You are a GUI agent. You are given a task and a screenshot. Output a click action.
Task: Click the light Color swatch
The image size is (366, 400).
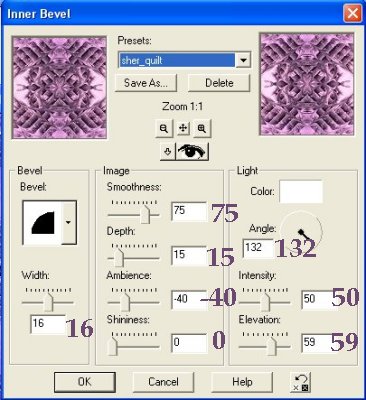pos(301,192)
